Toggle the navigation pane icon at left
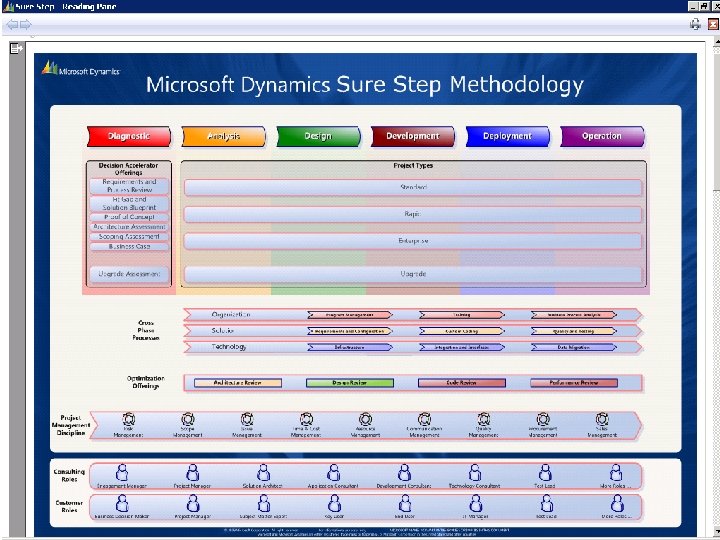Screen dimensions: 720x540 [x=16, y=48]
